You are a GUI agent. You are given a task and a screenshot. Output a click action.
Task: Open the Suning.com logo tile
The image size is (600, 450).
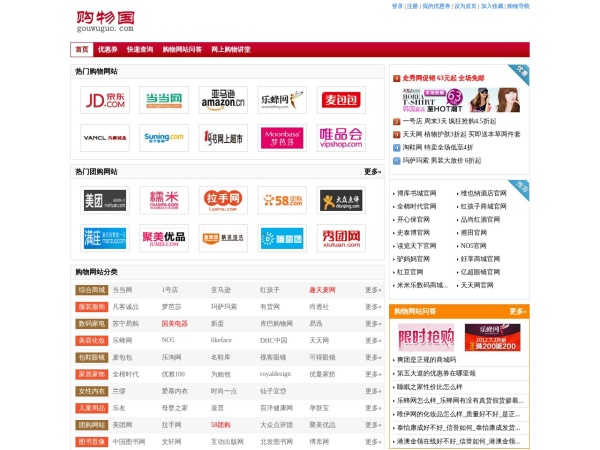point(164,138)
